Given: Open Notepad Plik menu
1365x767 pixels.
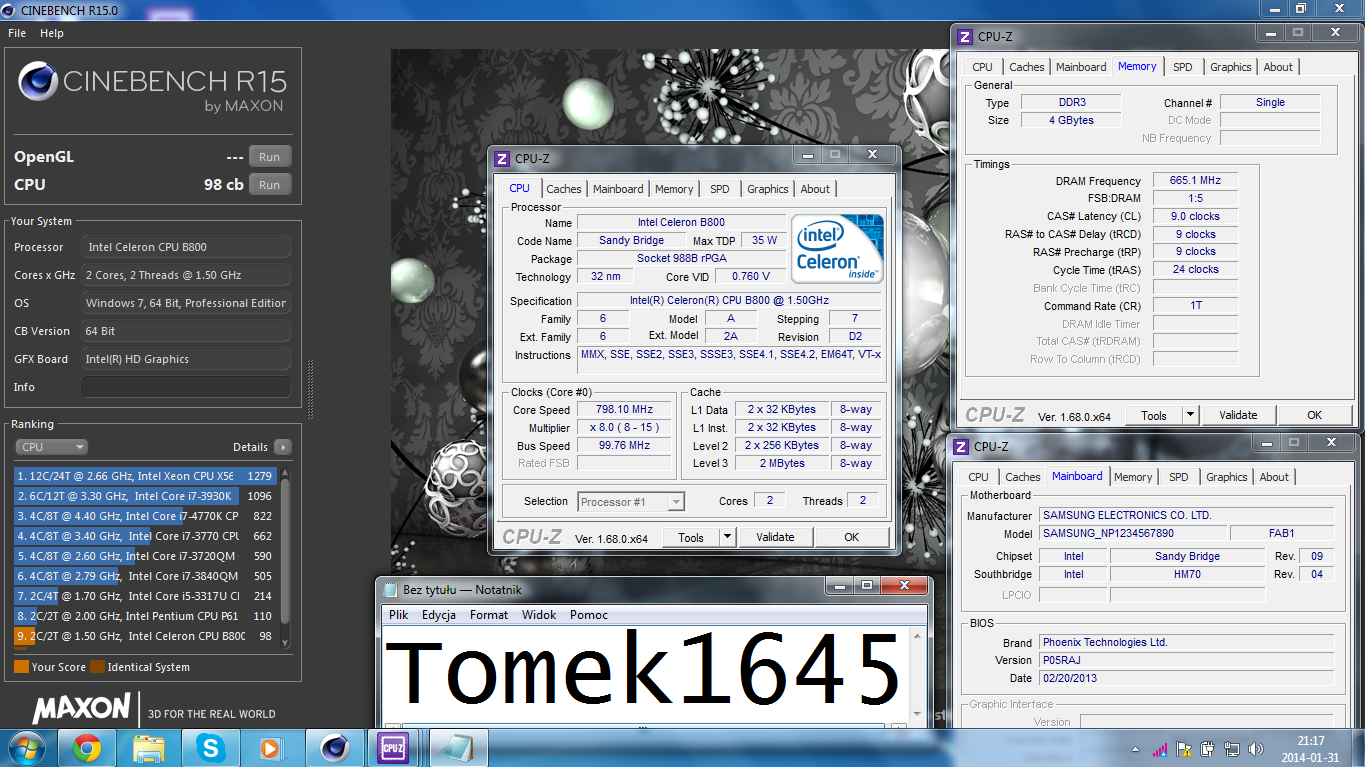Looking at the screenshot, I should (x=399, y=615).
